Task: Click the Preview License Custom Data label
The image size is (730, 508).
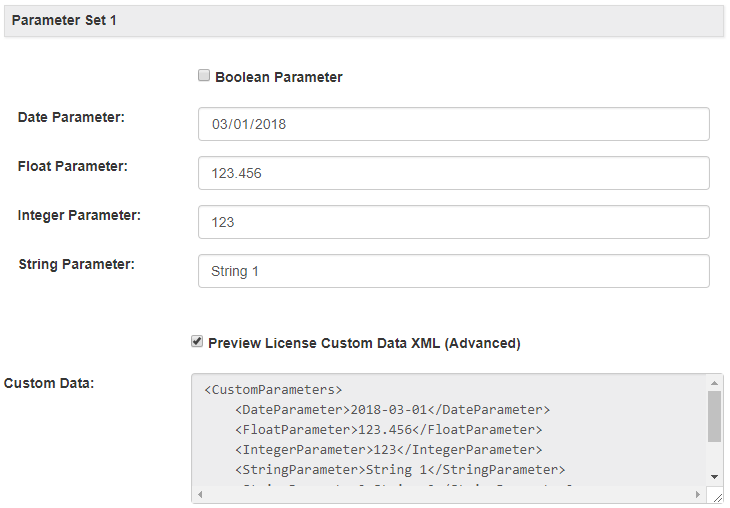Action: pyautogui.click(x=364, y=343)
